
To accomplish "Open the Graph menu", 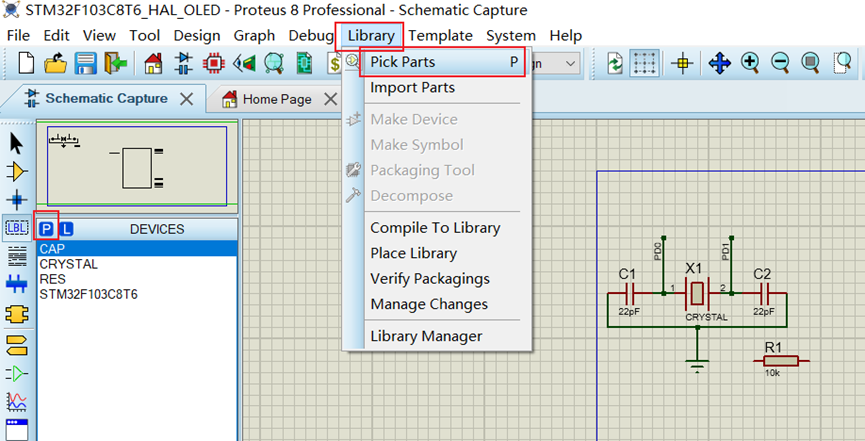I will click(254, 36).
